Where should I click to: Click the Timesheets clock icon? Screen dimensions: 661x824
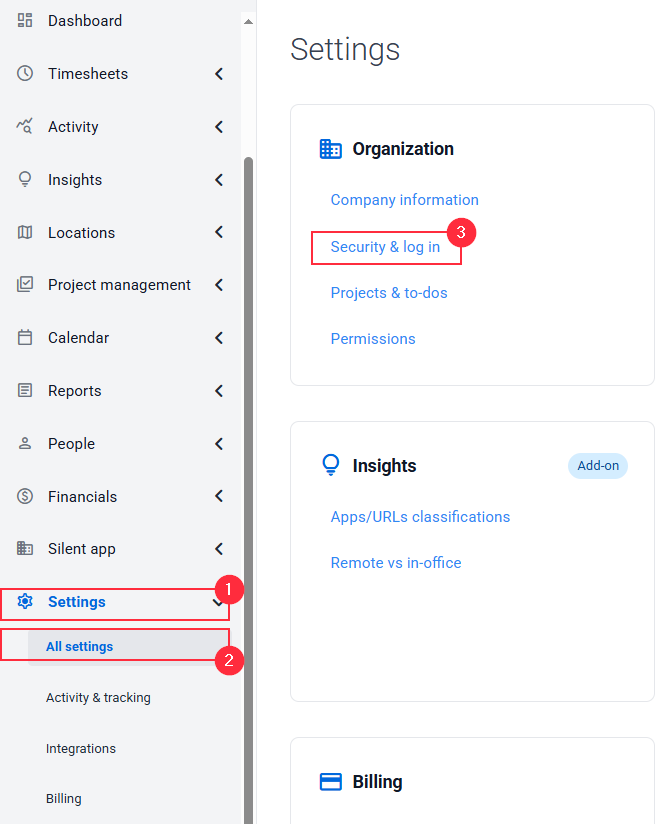[25, 73]
